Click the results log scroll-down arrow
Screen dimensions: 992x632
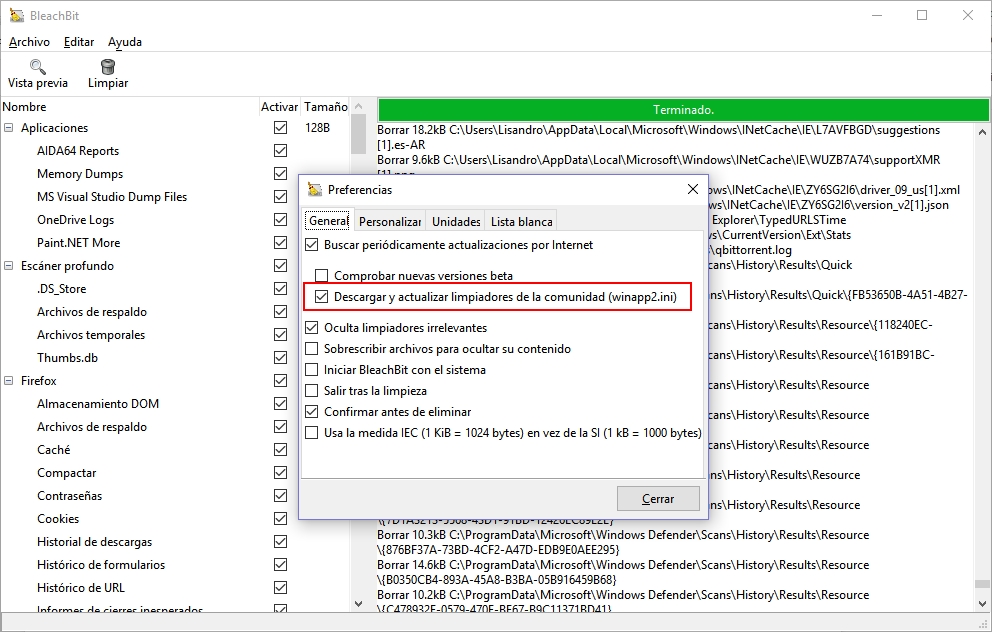(x=982, y=604)
